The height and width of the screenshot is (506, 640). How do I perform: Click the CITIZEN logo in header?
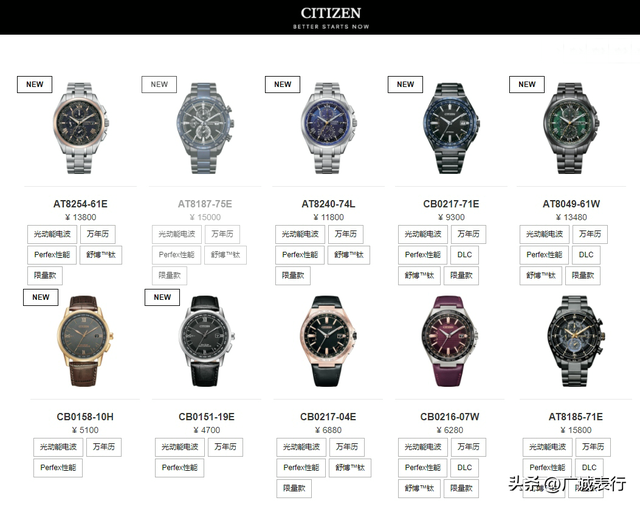331,18
